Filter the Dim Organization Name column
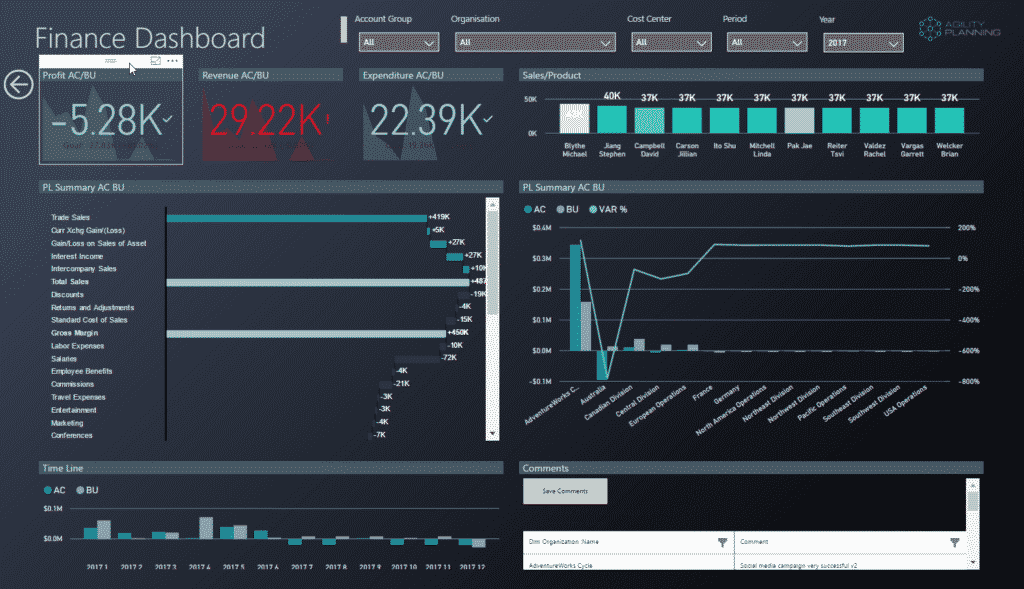The image size is (1024, 589). pyautogui.click(x=722, y=542)
